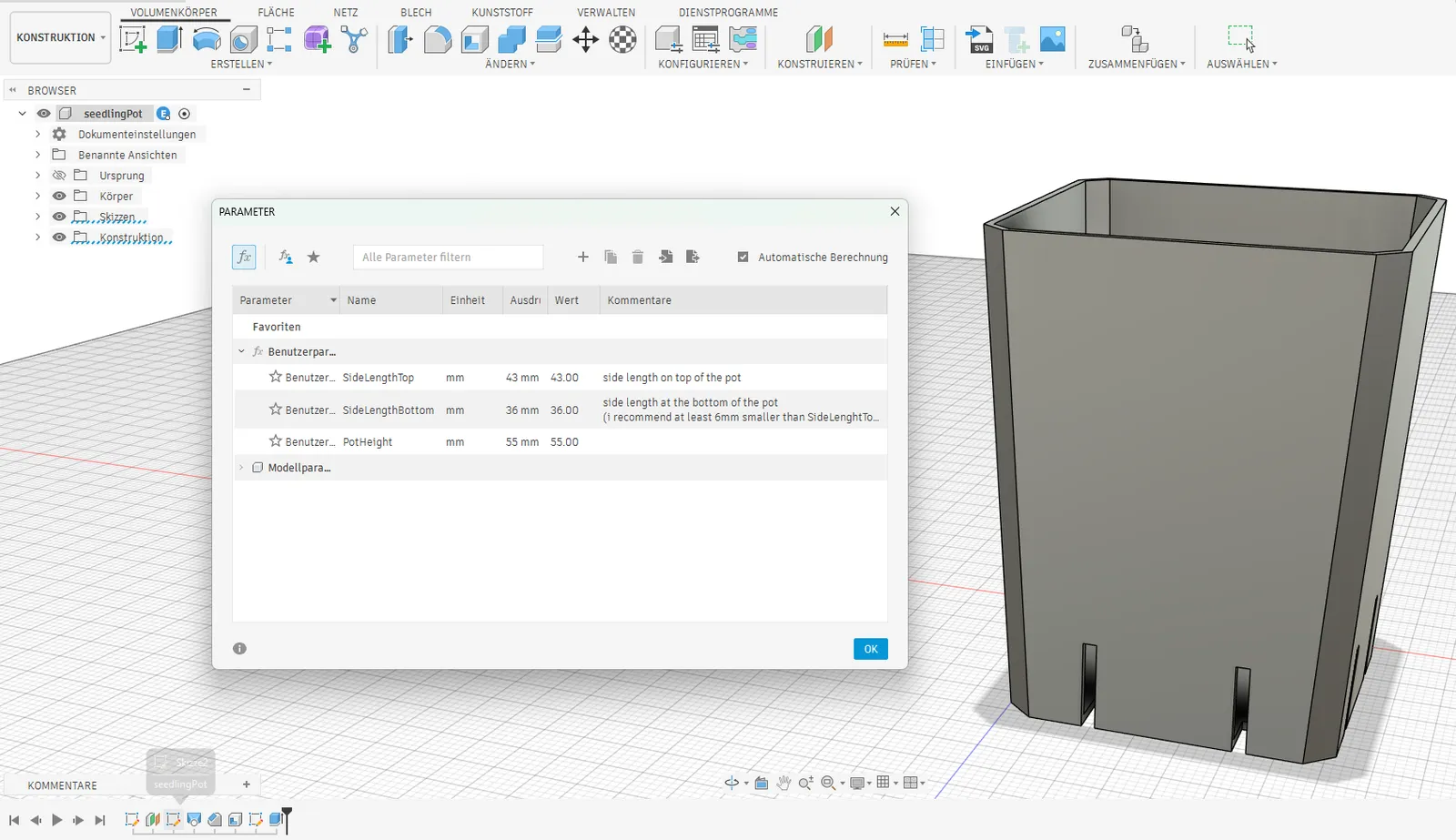Open the KONFIGURIEREN menu label
Viewport: 1456px width, 840px height.
pyautogui.click(x=703, y=64)
